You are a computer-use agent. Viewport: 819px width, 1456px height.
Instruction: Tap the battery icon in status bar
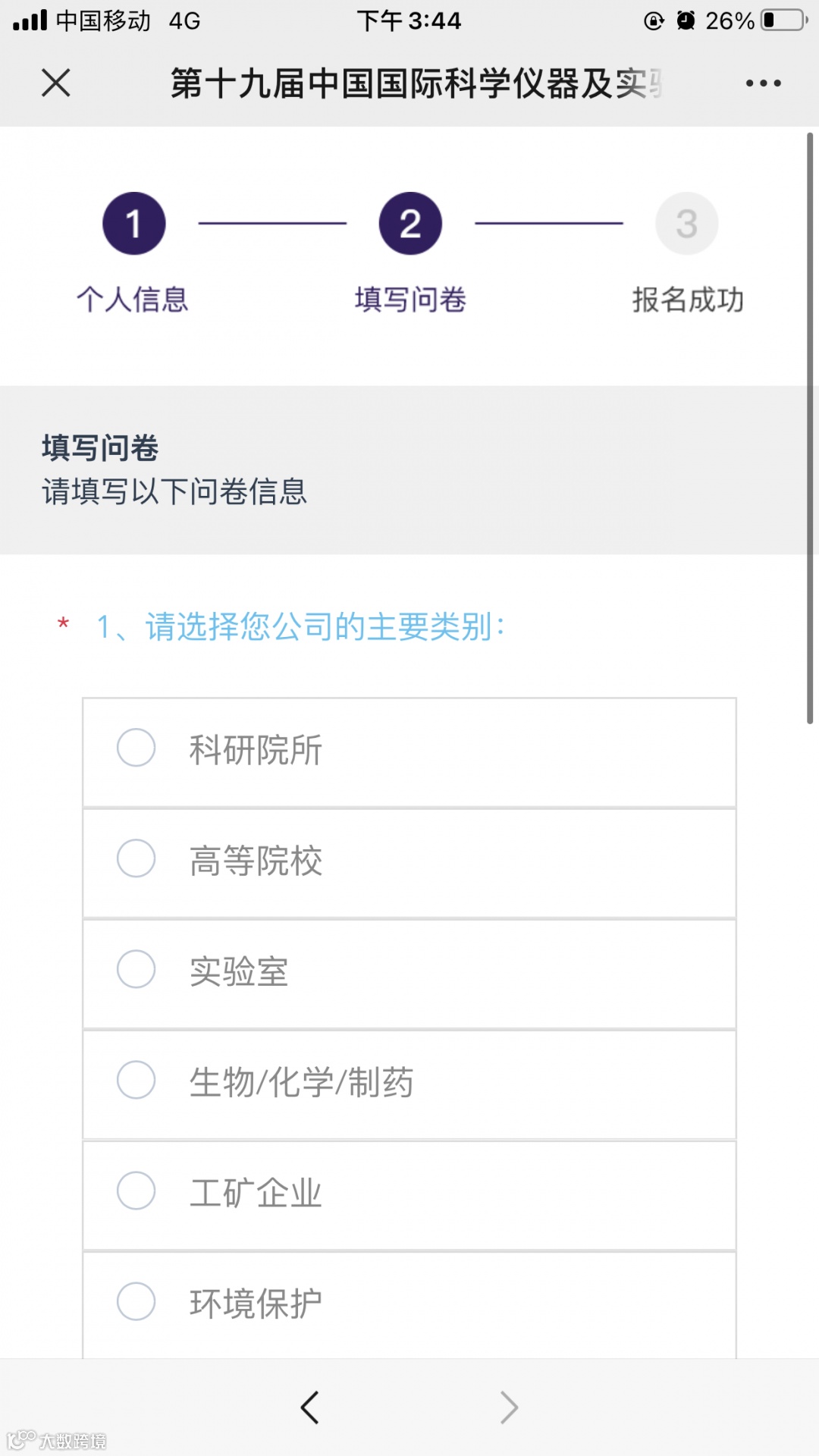pos(784,20)
